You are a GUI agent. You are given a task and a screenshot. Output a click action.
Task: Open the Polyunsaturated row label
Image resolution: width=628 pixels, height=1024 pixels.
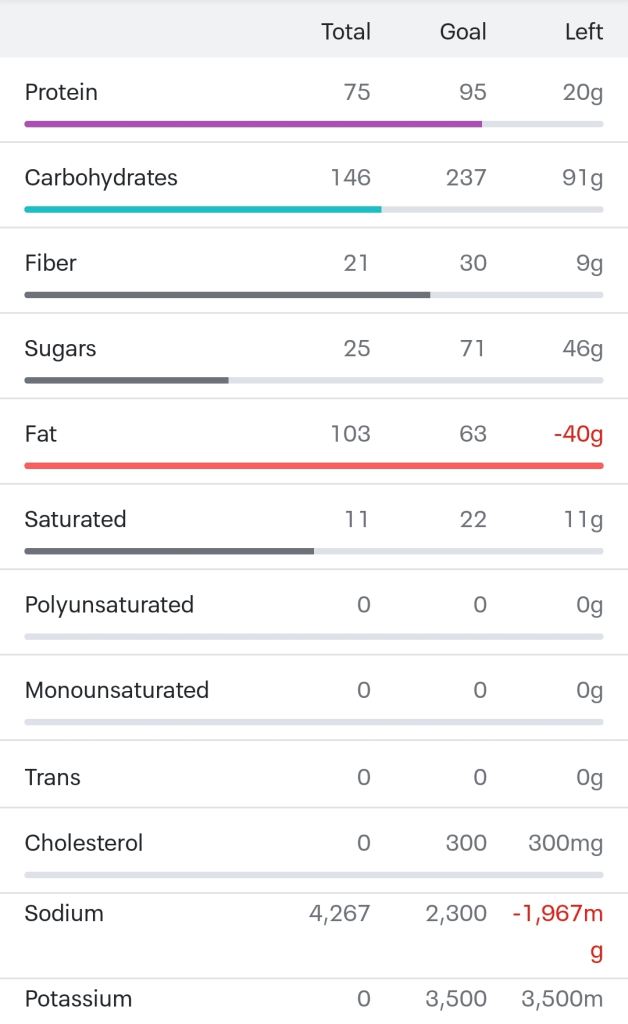click(x=109, y=605)
